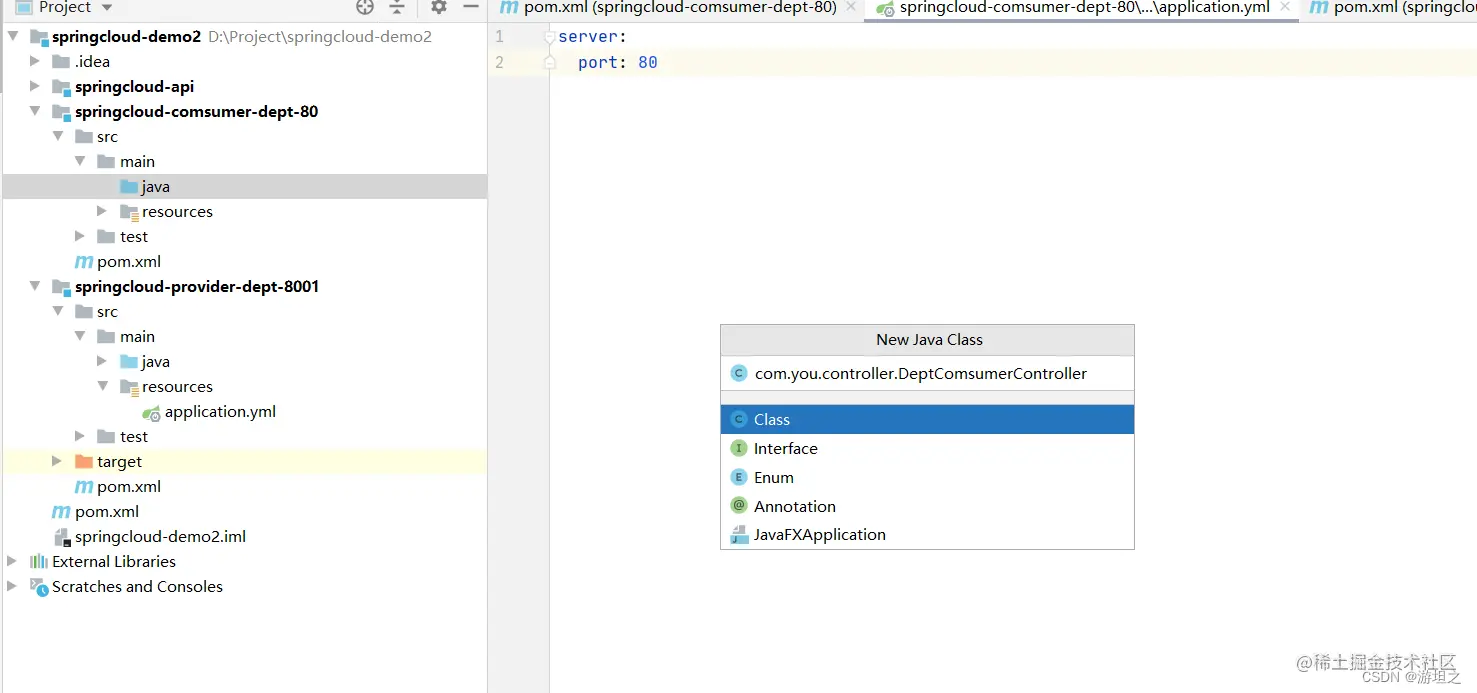Close the pom.xml (springcloud-comsumer-dept-80) tab
1477x693 pixels.
point(851,7)
